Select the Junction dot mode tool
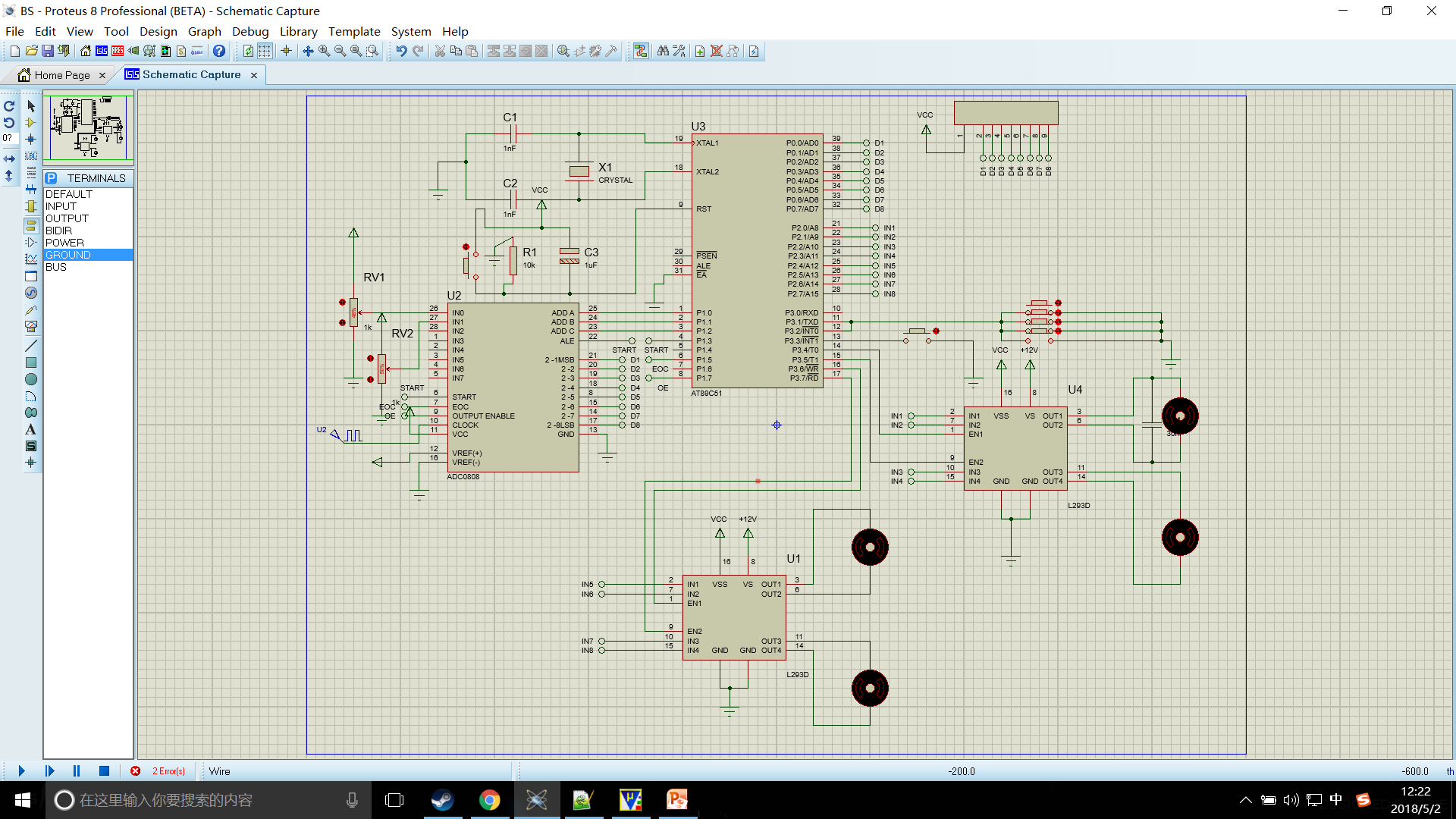Viewport: 1456px width, 819px height. point(31,139)
